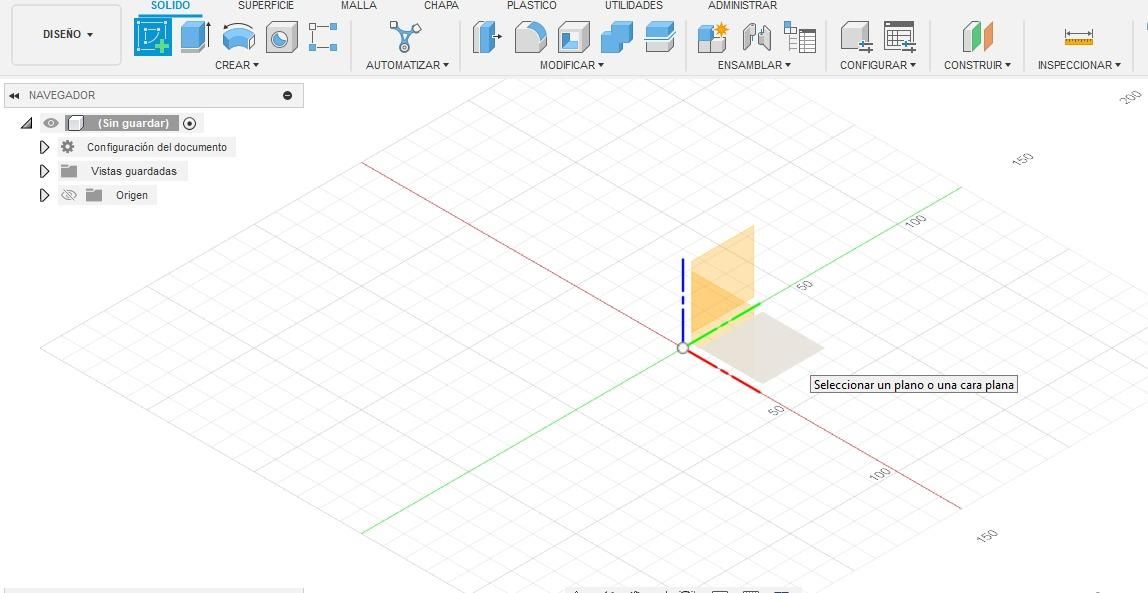Click the minus icon in the Navegador header
The width and height of the screenshot is (1148, 593).
click(287, 95)
